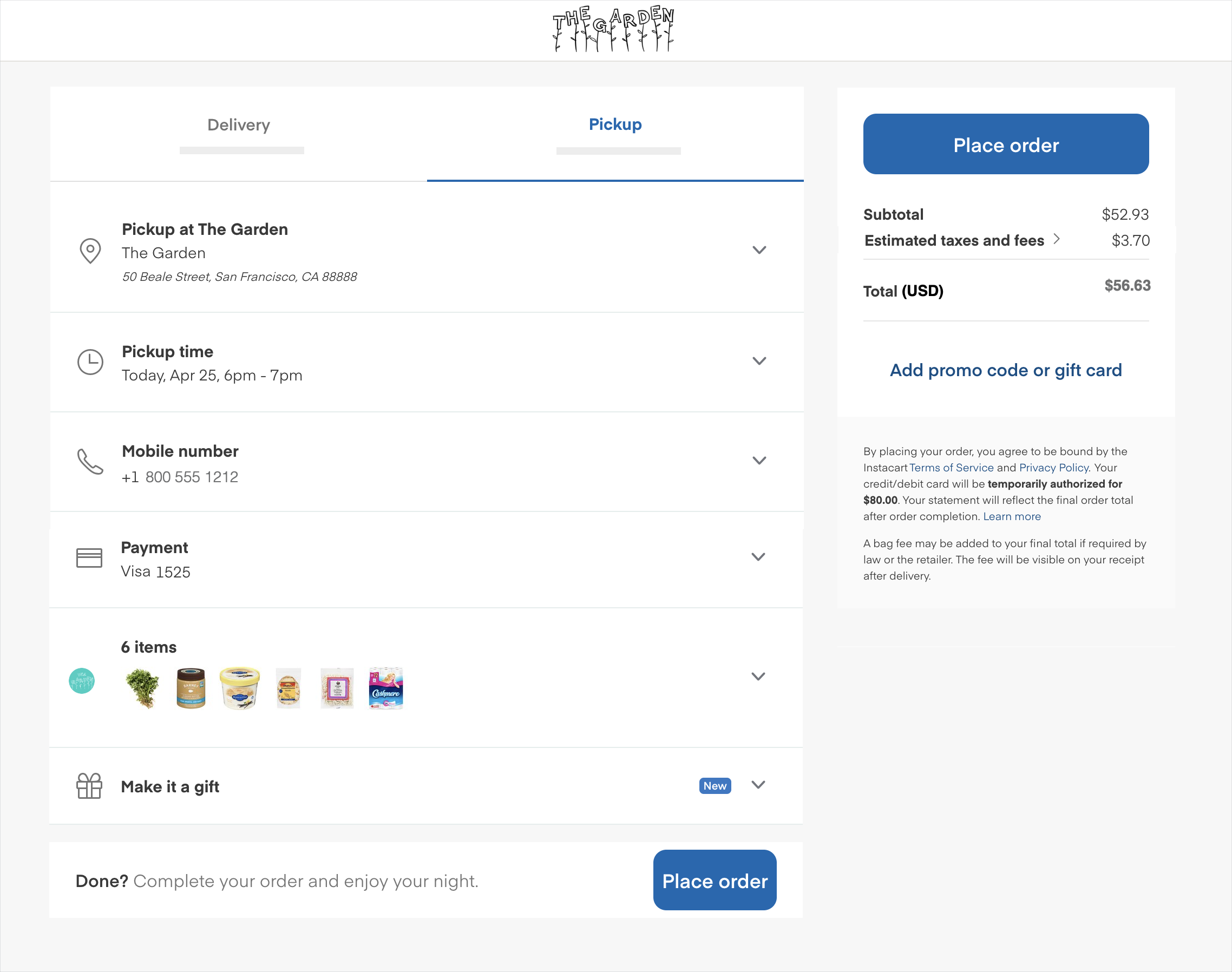Click Add promo code or gift card link
This screenshot has height=972, width=1232.
1006,369
